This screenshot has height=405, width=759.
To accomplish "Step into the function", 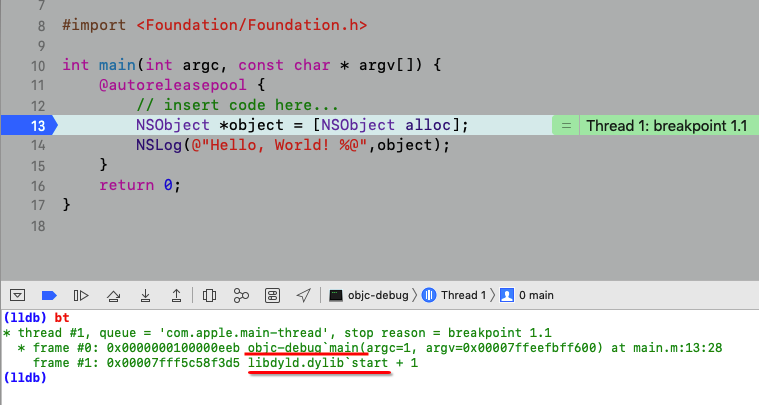I will pos(146,295).
